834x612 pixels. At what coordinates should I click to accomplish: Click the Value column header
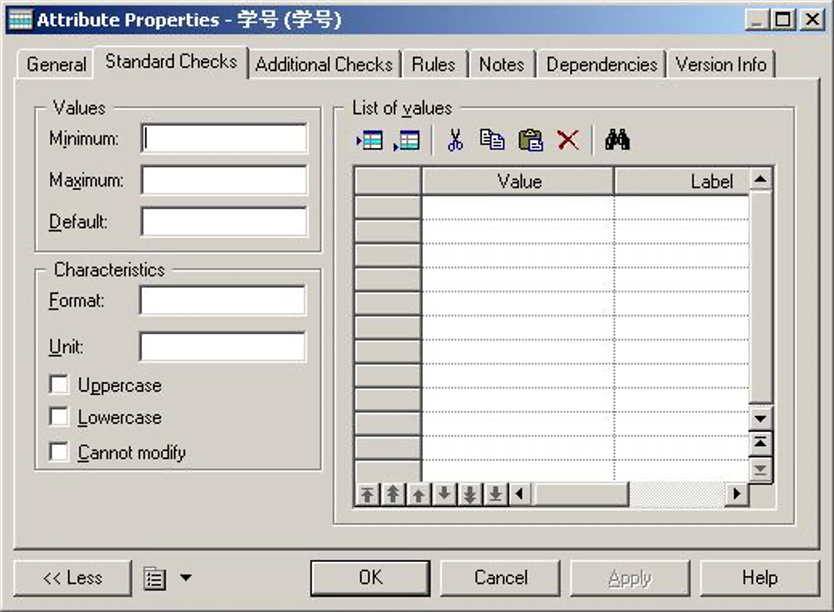click(518, 181)
